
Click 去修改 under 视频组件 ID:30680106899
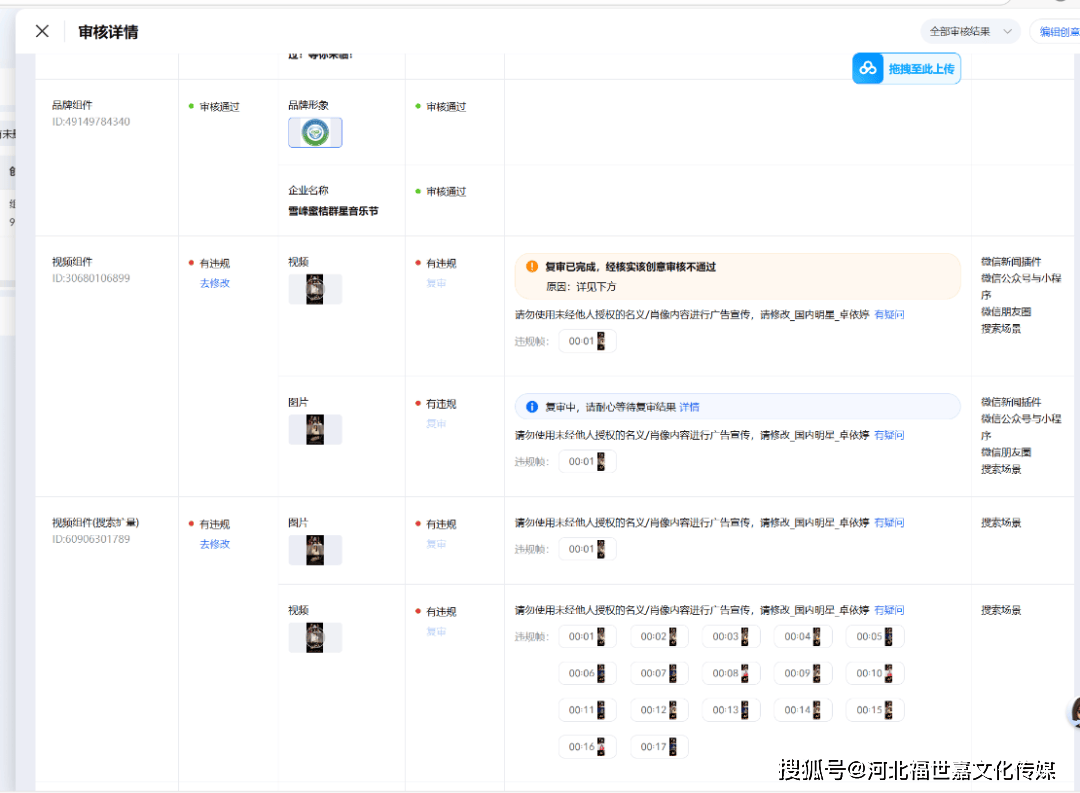(x=214, y=283)
